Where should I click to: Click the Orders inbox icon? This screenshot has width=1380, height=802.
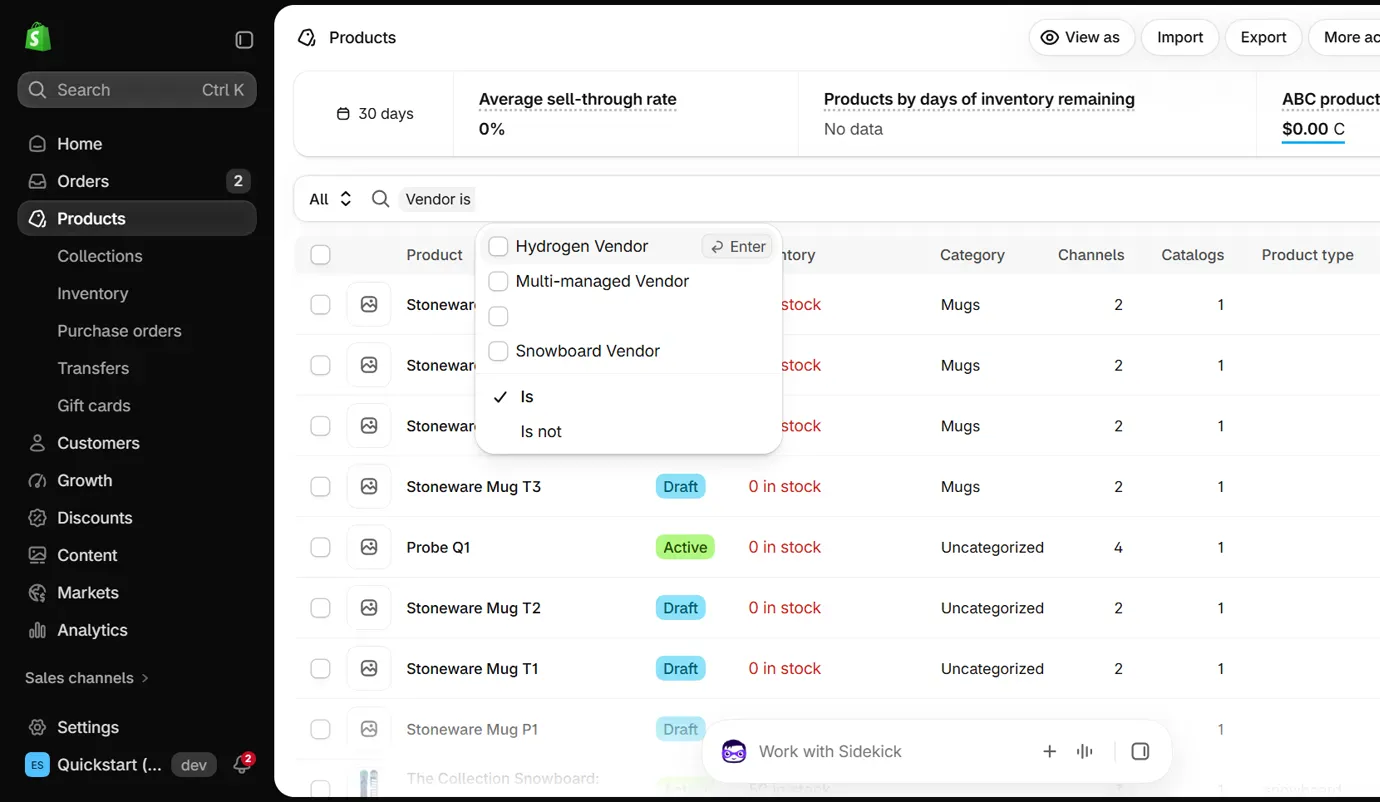point(37,181)
